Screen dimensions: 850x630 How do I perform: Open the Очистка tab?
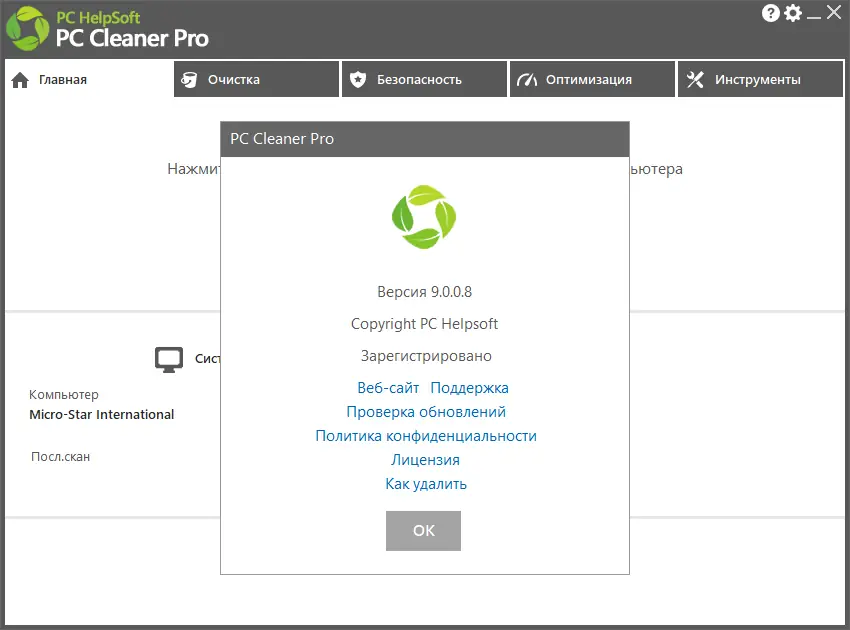256,79
